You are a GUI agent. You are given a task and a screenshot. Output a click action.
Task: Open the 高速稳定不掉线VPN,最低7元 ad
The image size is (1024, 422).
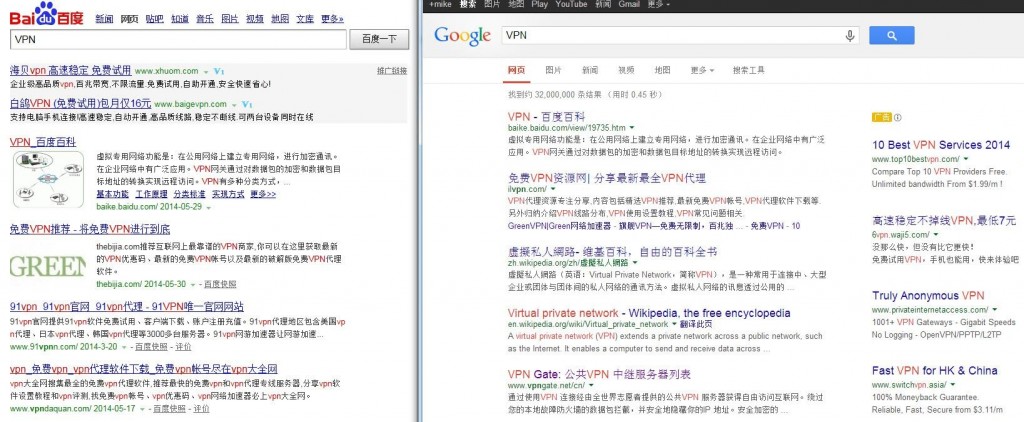pyautogui.click(x=944, y=221)
